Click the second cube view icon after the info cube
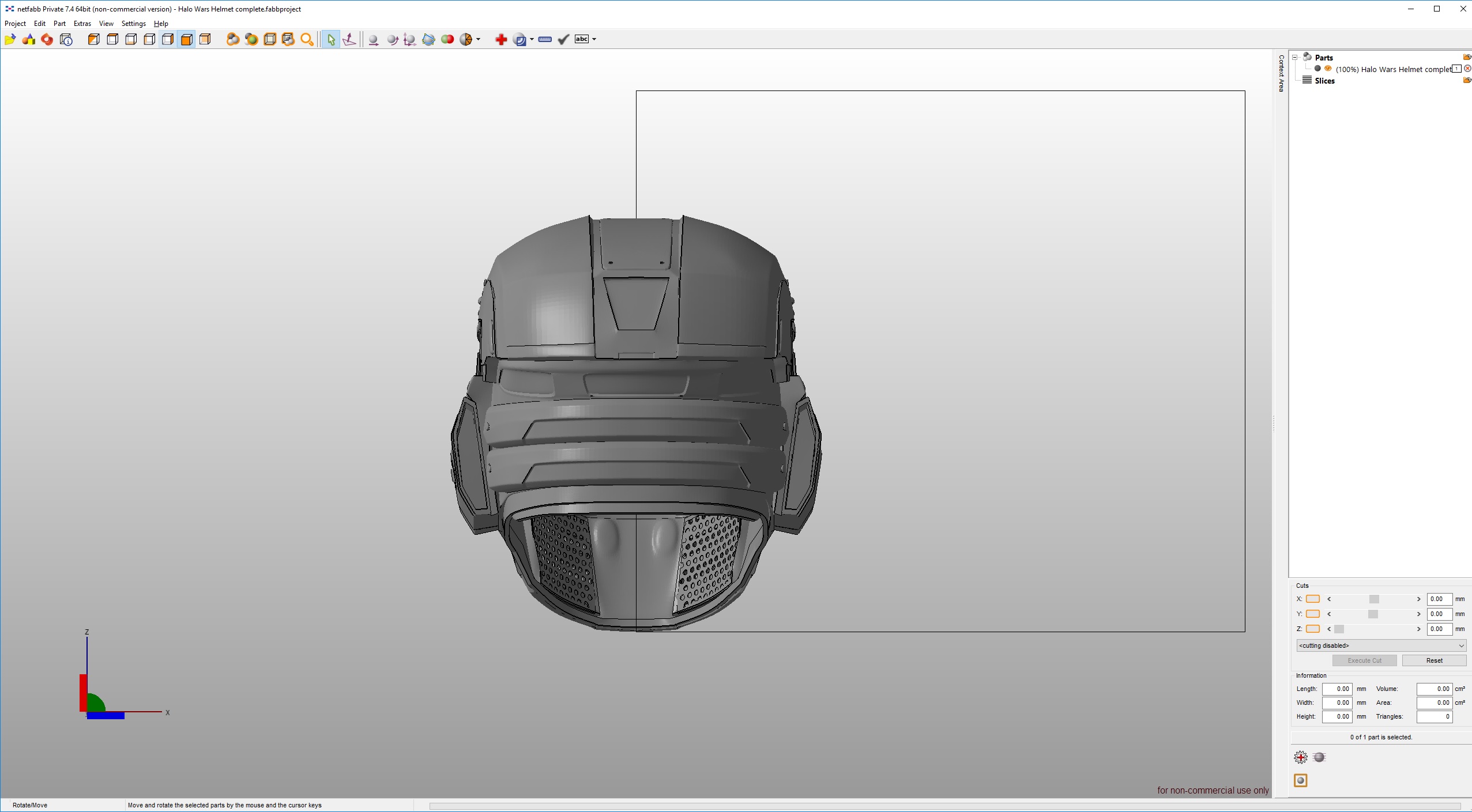 (112, 39)
